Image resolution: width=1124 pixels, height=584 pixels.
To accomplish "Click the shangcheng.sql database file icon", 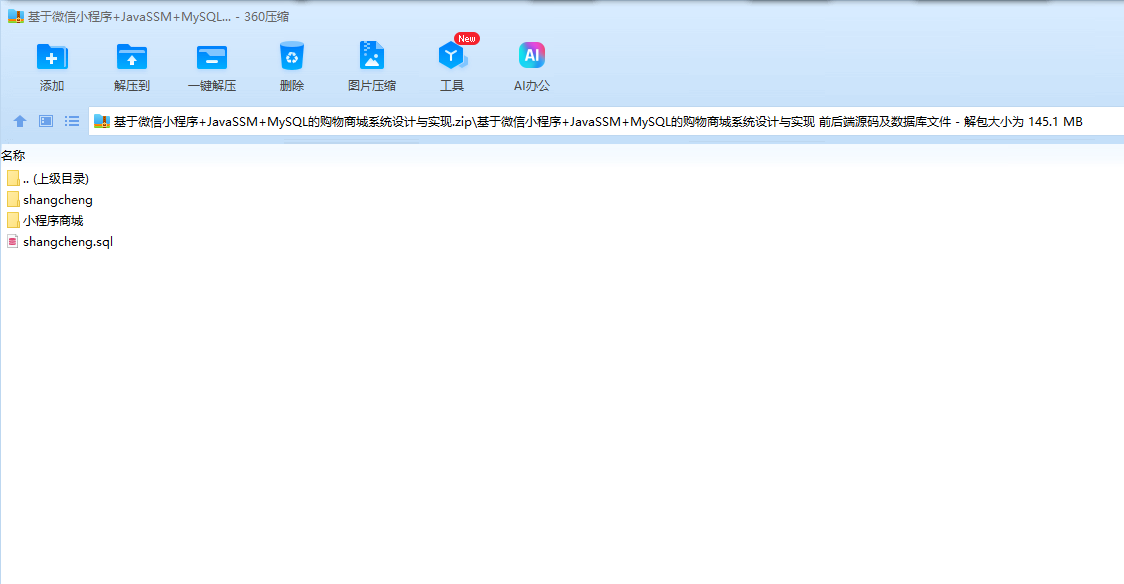I will (x=12, y=241).
